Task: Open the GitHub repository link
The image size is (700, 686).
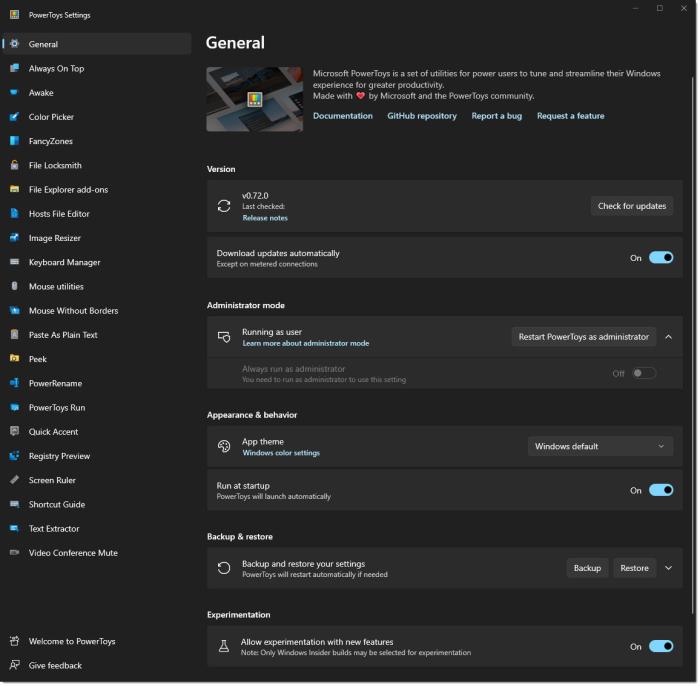Action: pos(422,116)
